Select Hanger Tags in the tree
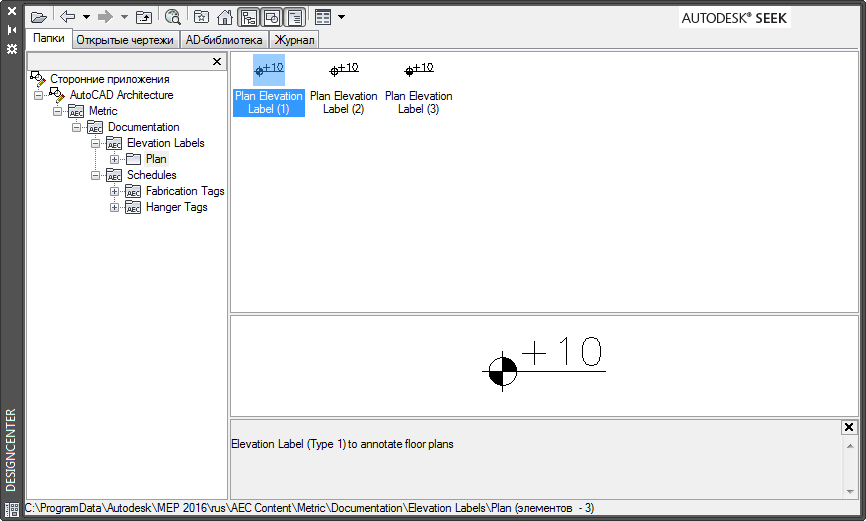Viewport: 866px width, 521px height. [x=177, y=207]
